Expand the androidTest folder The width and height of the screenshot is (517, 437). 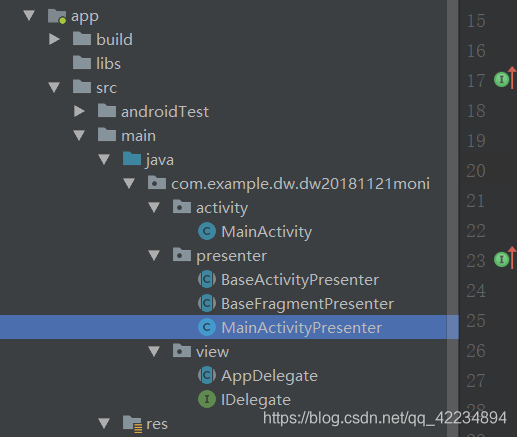tap(79, 111)
